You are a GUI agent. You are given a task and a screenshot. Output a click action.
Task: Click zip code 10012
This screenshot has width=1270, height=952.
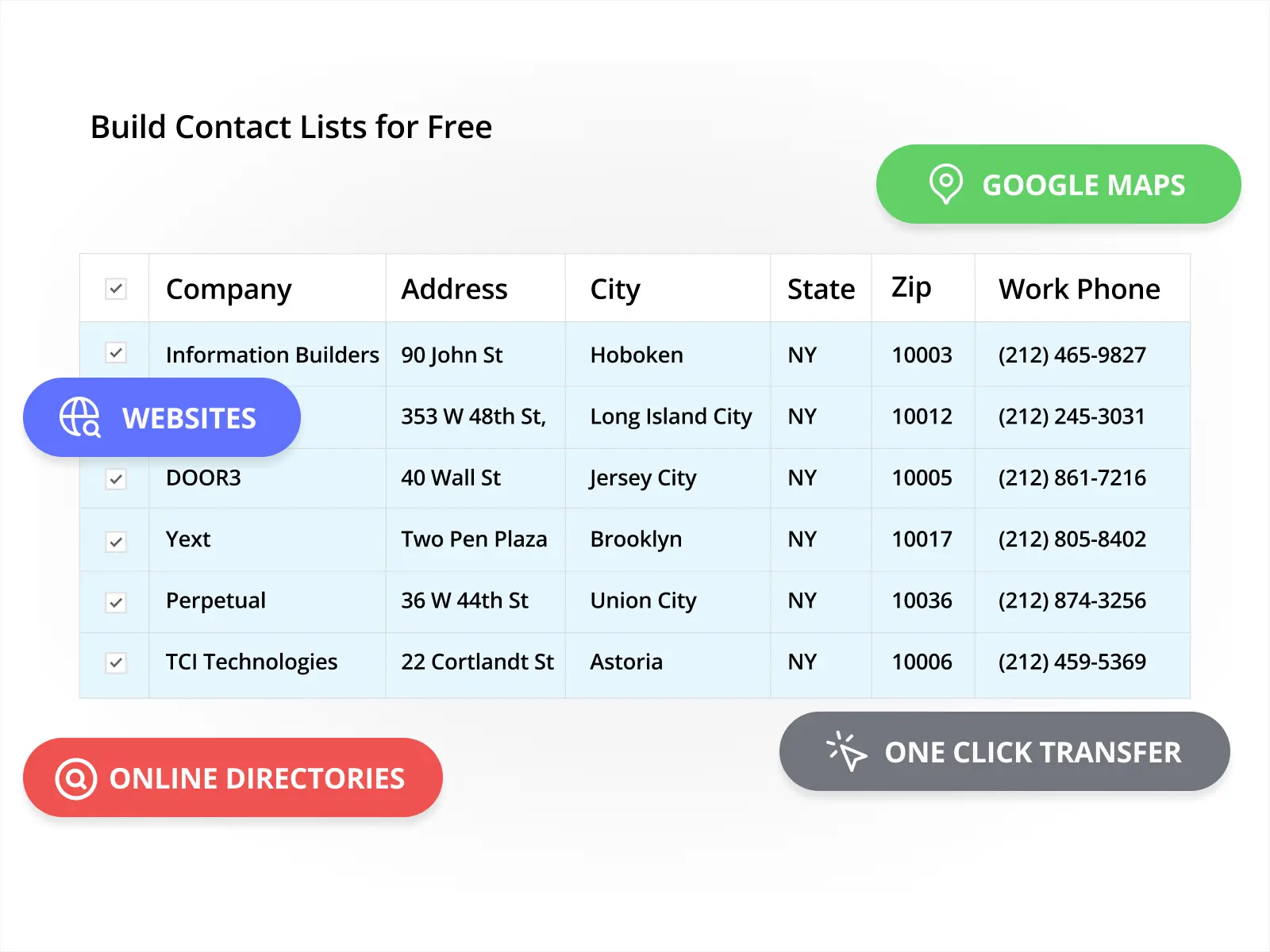tap(922, 416)
